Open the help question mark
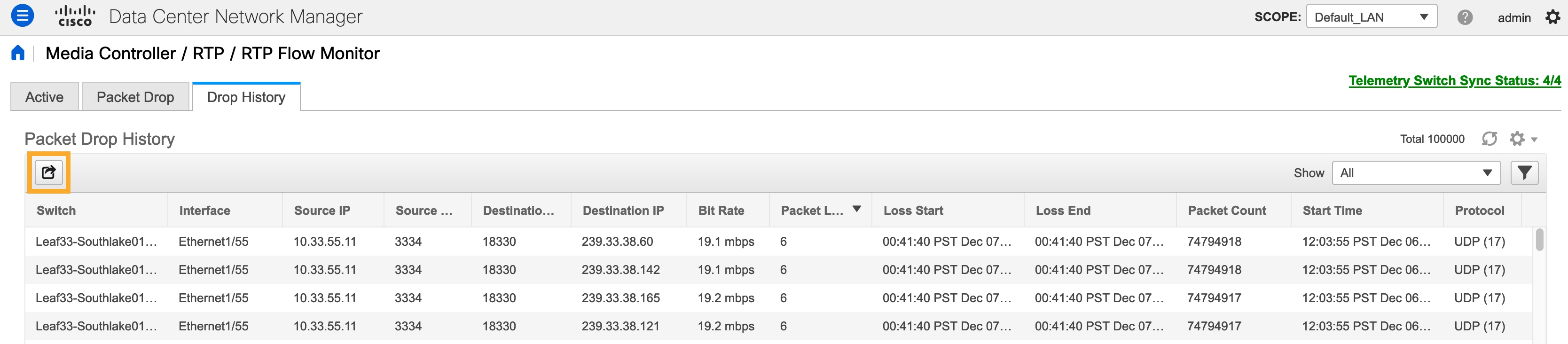Screen dimensions: 1568x344 point(1465,17)
